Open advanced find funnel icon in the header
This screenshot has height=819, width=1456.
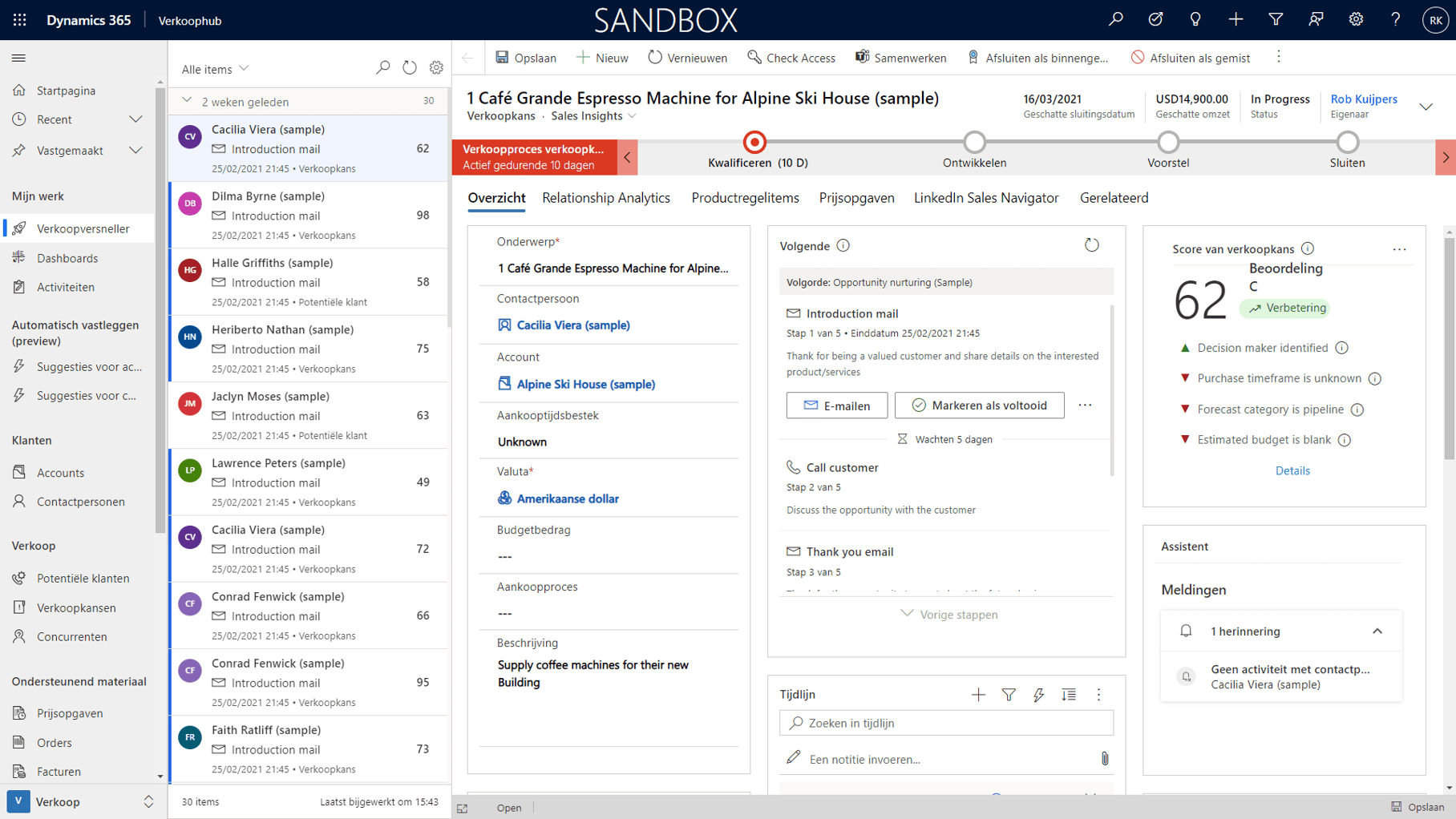click(x=1276, y=19)
